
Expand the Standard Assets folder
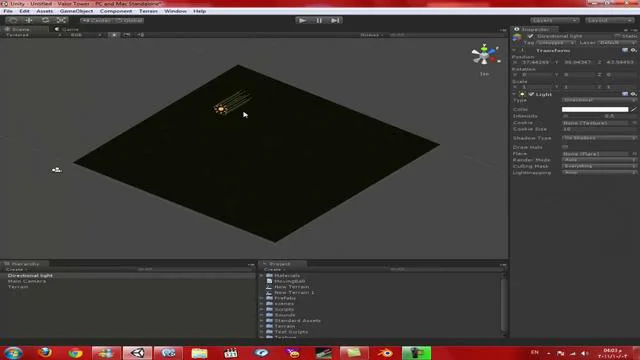pos(262,321)
